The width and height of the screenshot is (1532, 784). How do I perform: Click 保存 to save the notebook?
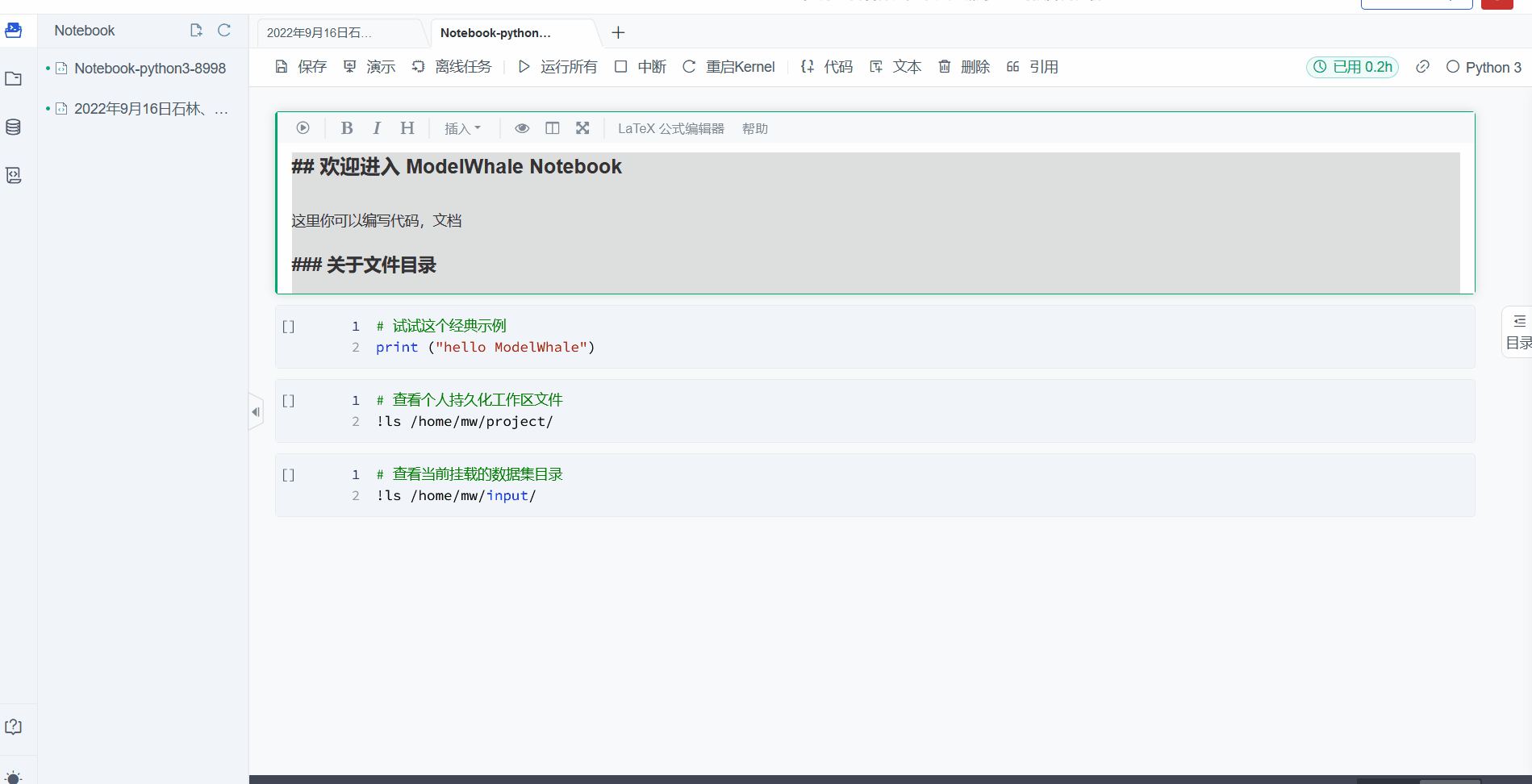point(301,67)
